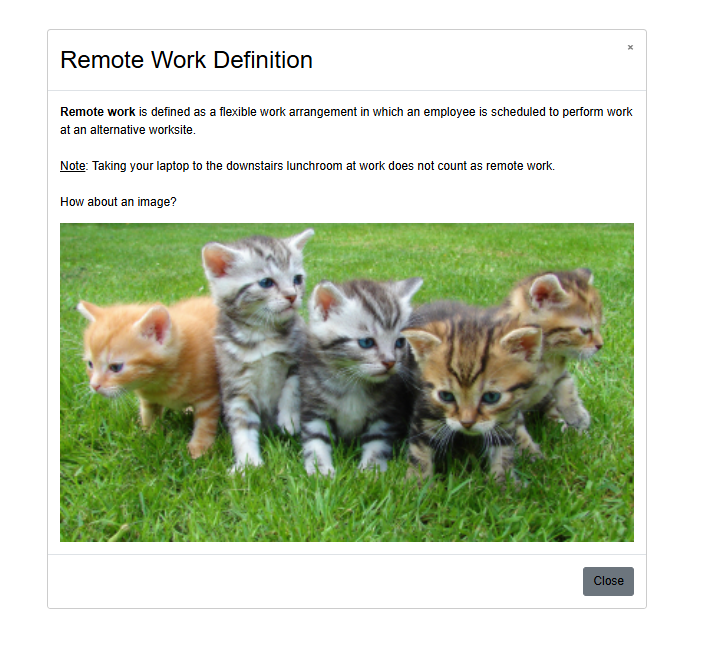The width and height of the screenshot is (724, 647).
Task: Click the underlined "Note" word
Action: [x=72, y=166]
